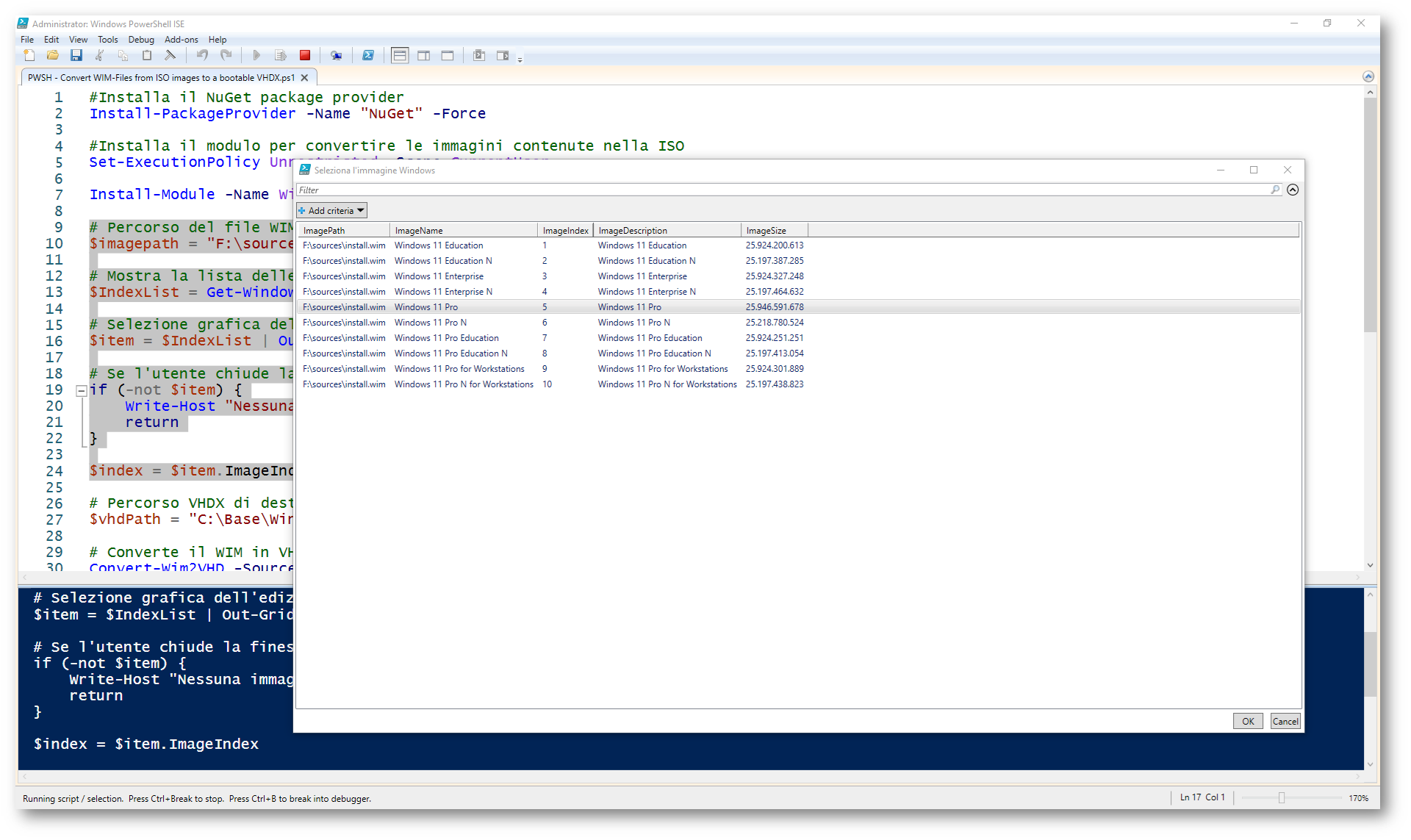Viewport: 1411px width, 840px height.
Task: Click the image size value 25.924.200.613
Action: coord(775,245)
